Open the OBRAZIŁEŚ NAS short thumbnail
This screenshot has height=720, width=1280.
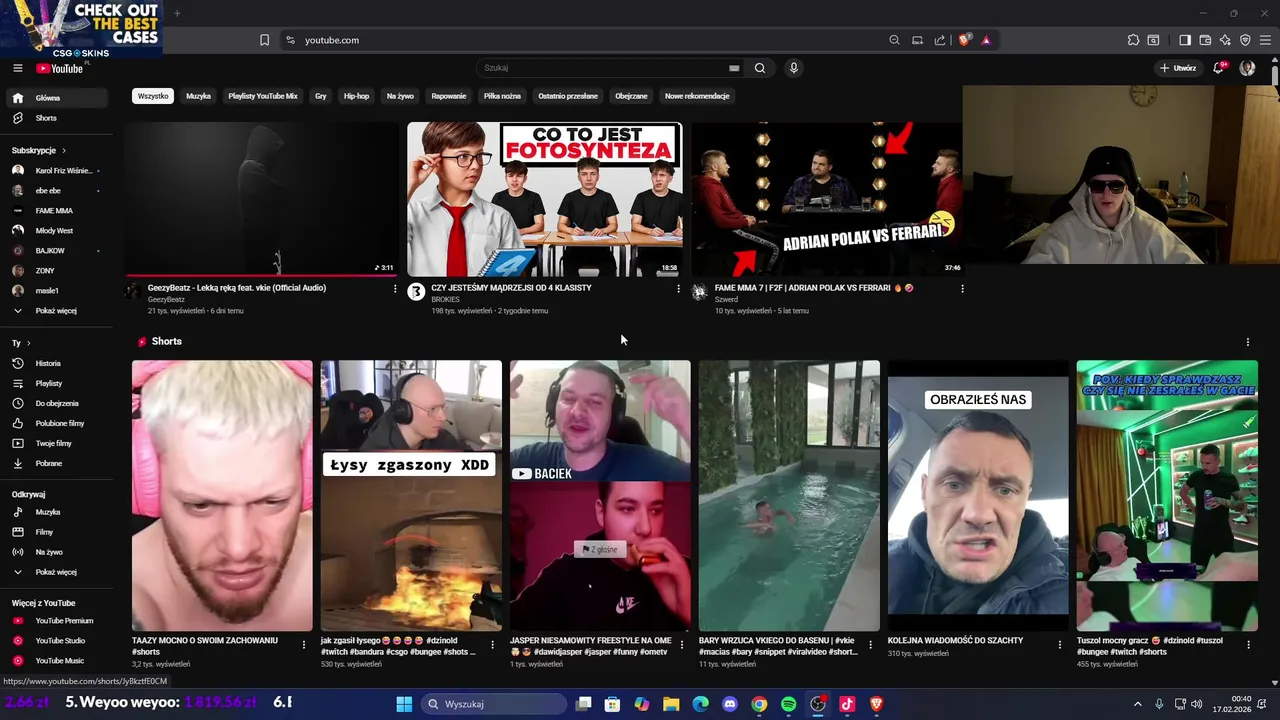click(x=978, y=496)
